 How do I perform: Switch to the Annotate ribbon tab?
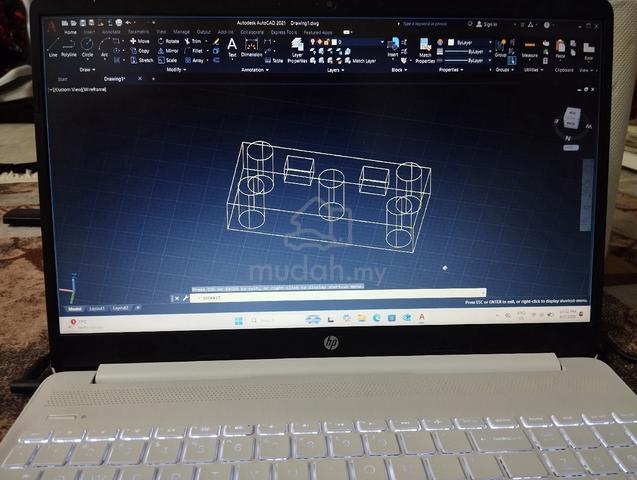(x=111, y=32)
